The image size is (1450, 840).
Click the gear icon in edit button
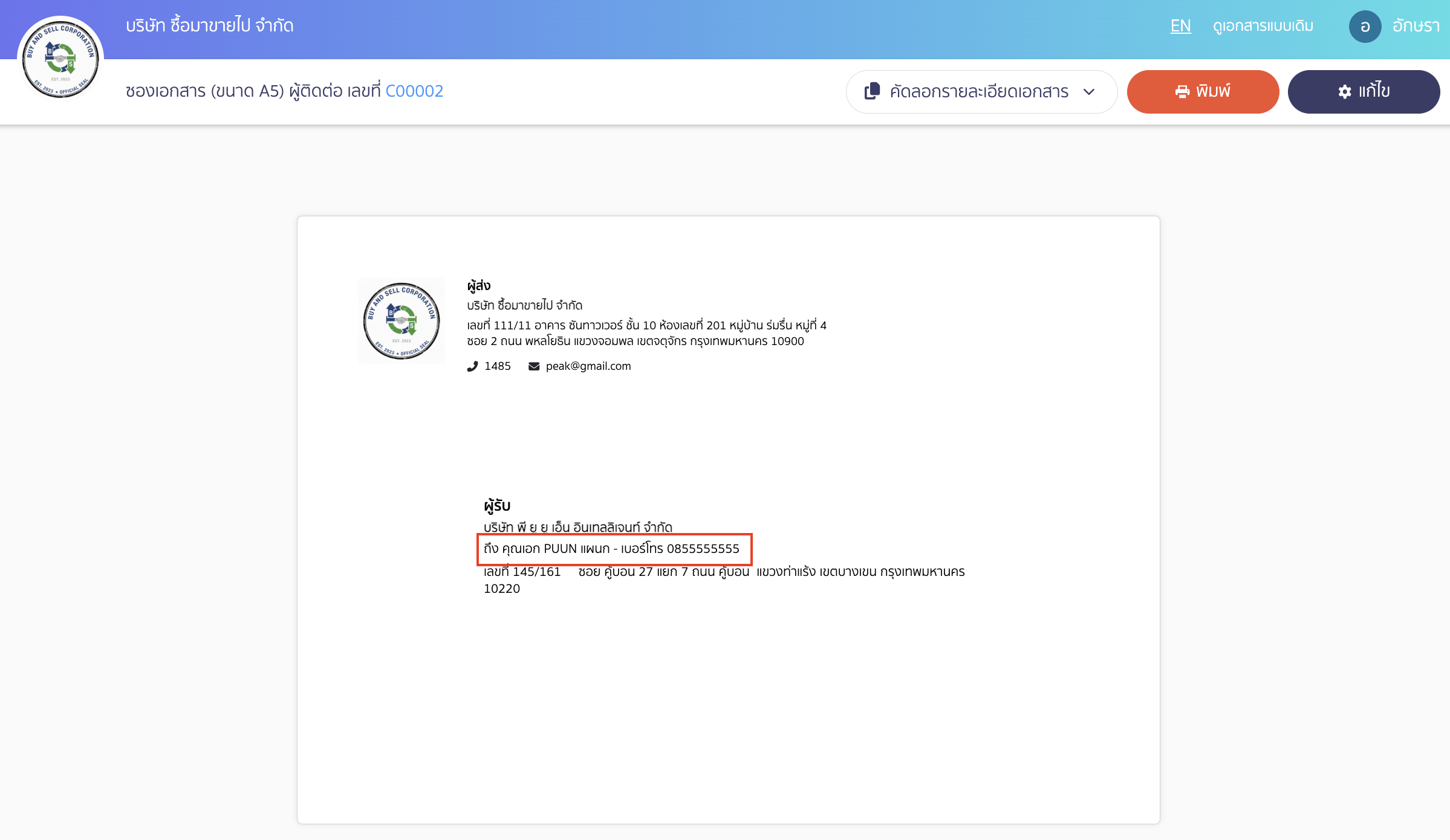(1344, 92)
